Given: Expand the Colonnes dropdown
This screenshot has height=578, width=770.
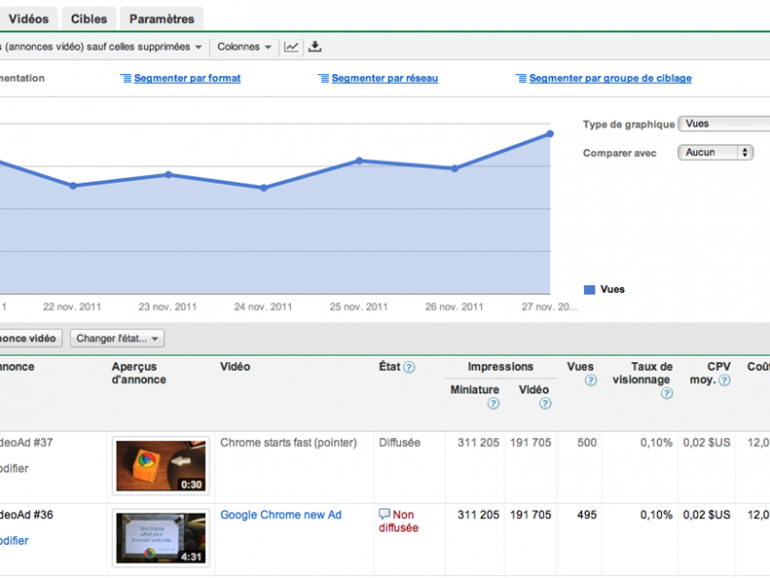Looking at the screenshot, I should click(x=244, y=47).
